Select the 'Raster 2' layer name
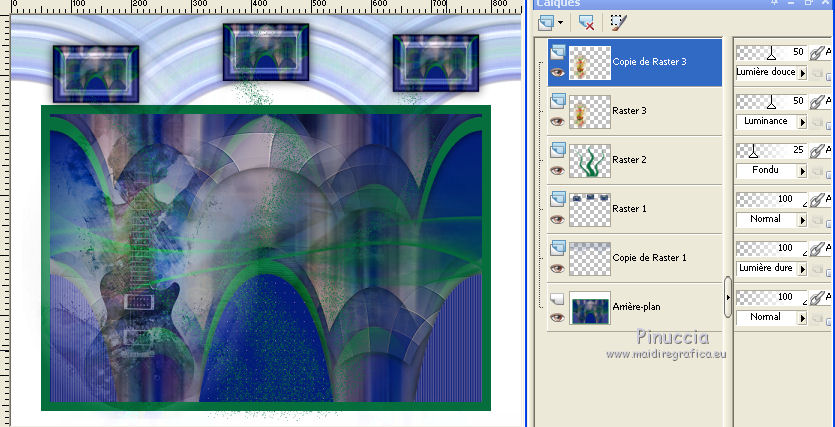Image resolution: width=835 pixels, height=427 pixels. coord(629,160)
